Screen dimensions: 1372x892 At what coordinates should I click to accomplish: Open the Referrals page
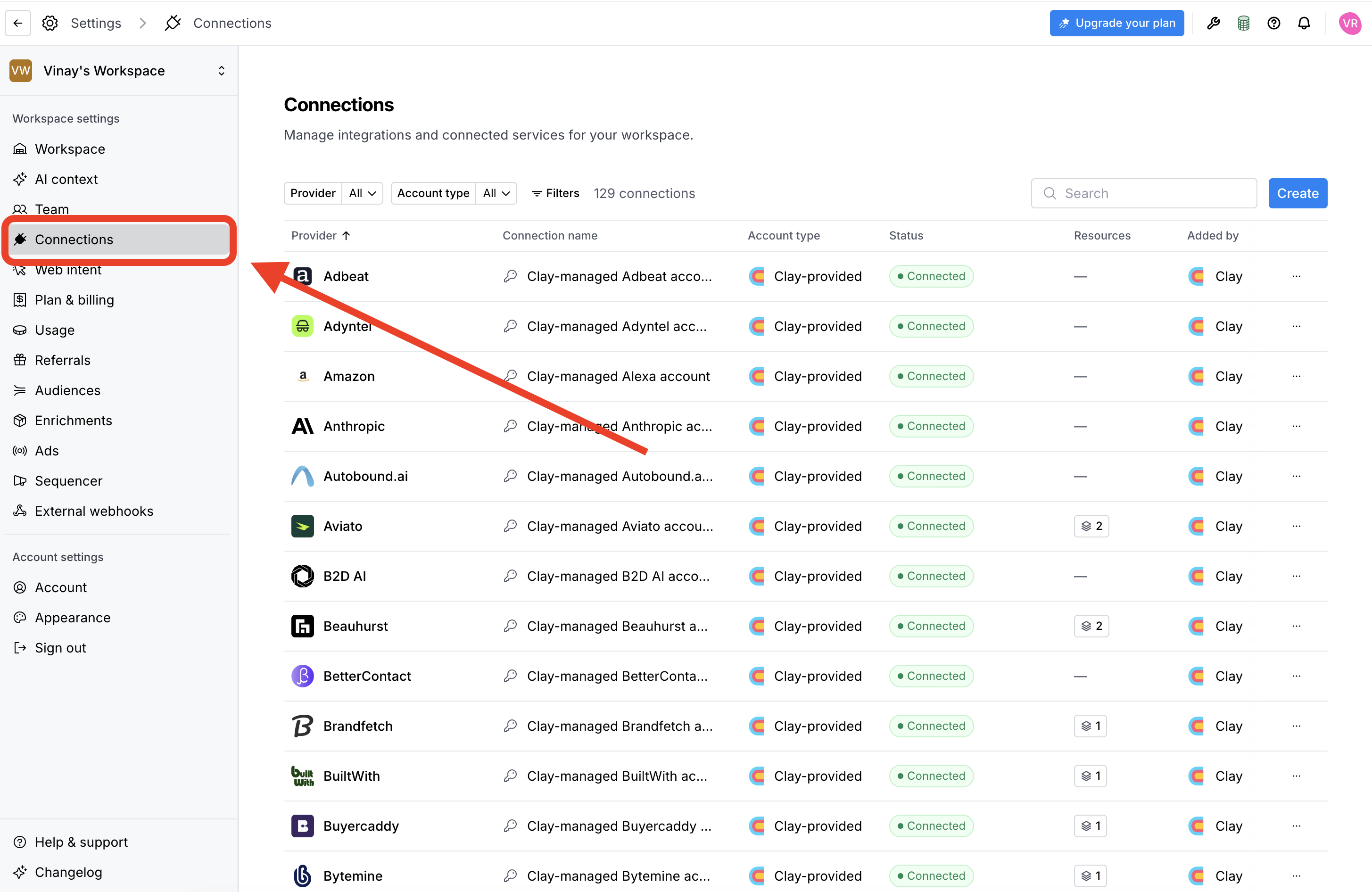click(119, 360)
